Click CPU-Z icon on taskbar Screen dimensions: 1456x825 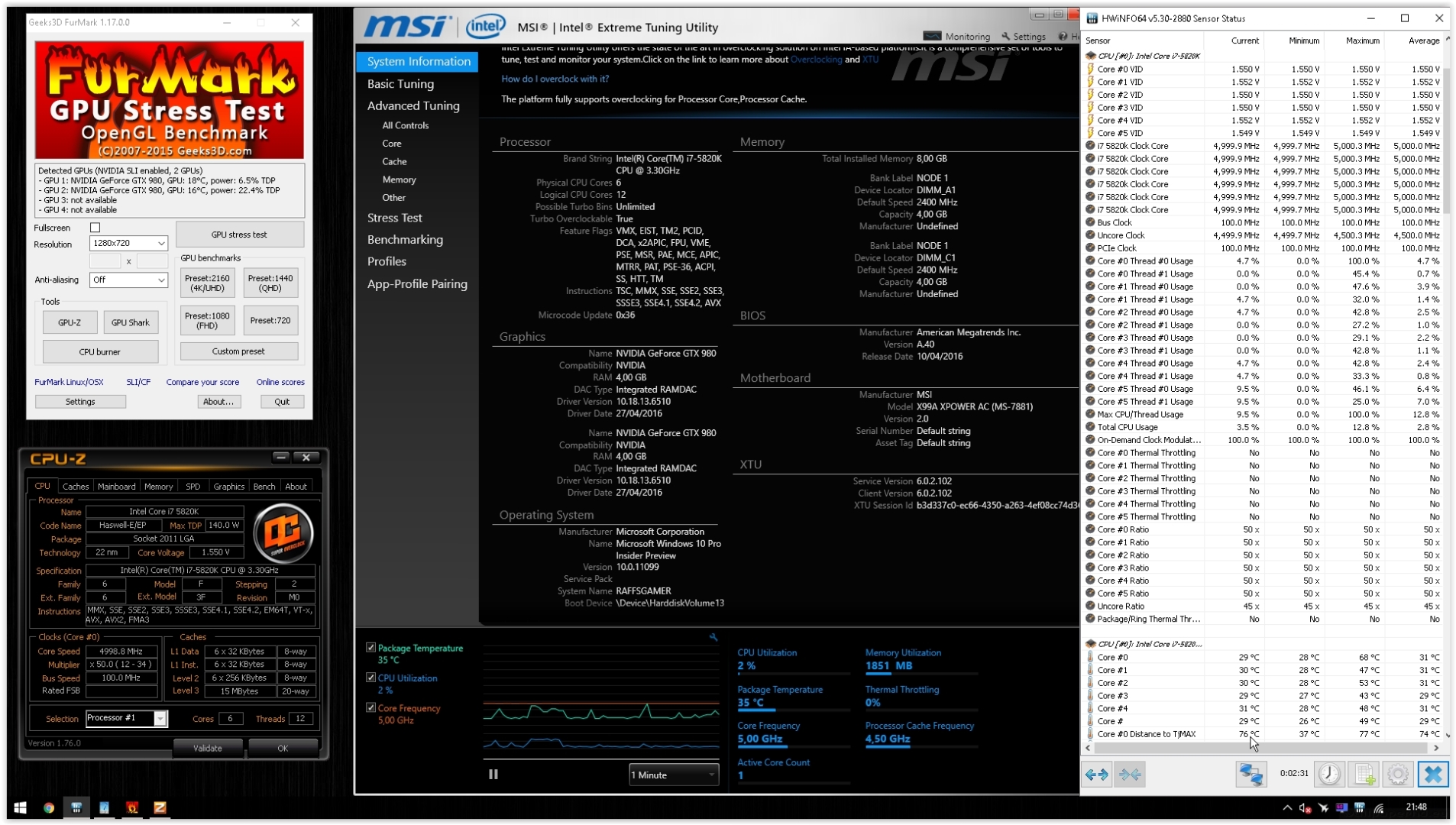[x=160, y=807]
